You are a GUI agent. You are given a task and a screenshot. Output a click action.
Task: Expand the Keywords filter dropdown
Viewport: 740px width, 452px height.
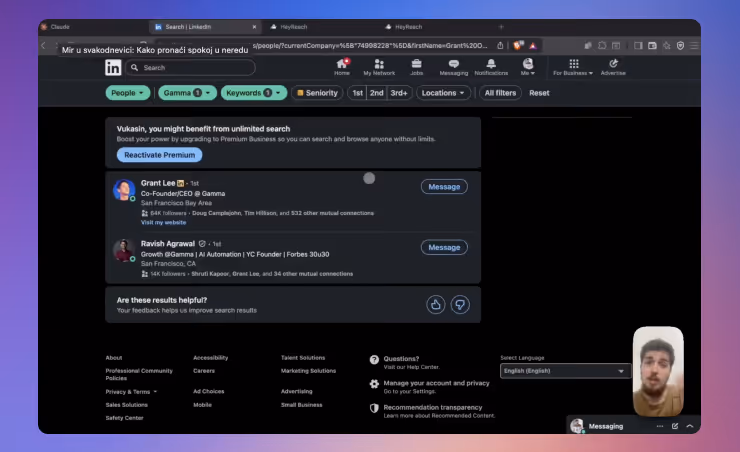point(253,93)
